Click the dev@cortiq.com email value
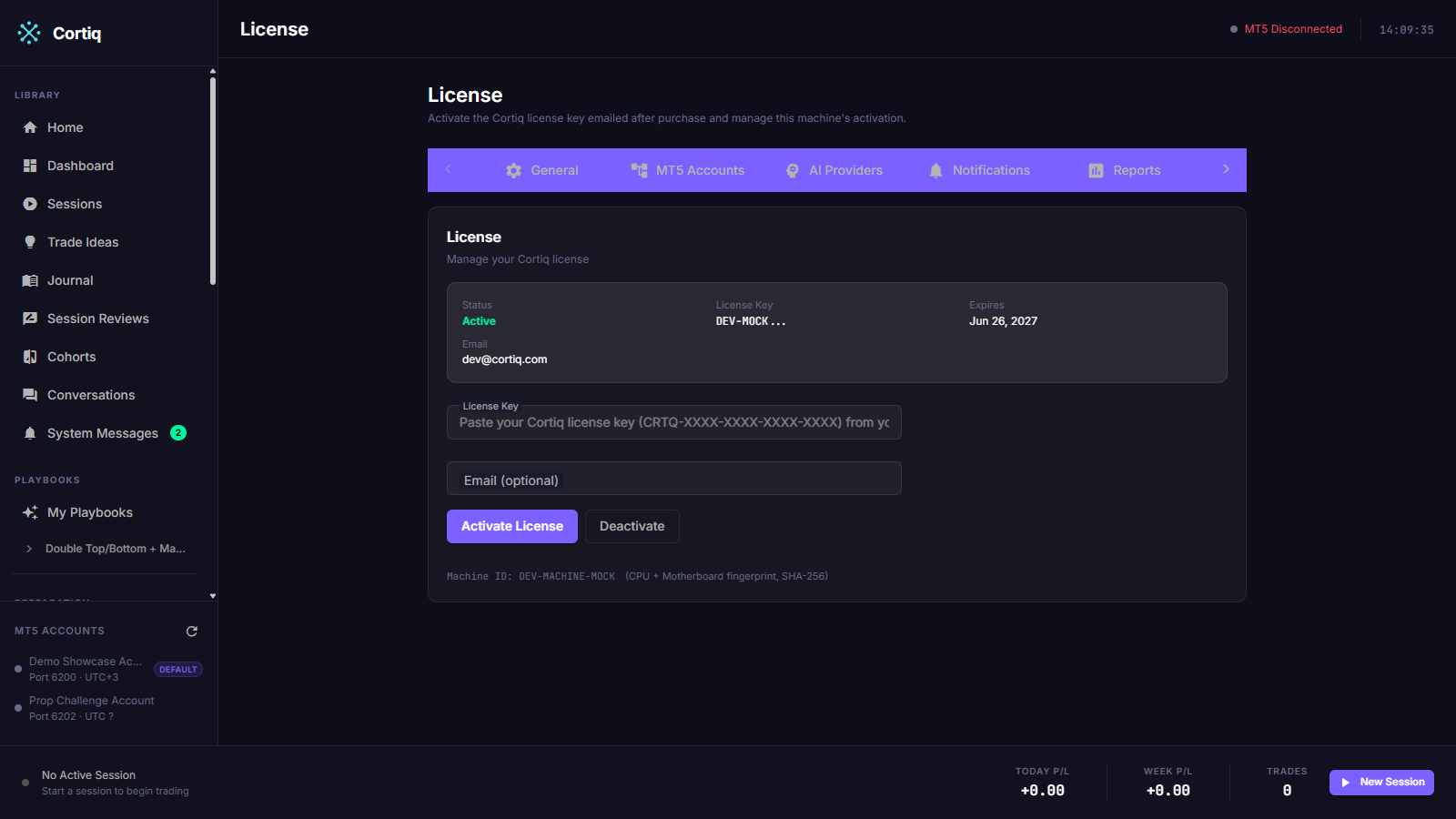The height and width of the screenshot is (819, 1456). [x=504, y=359]
